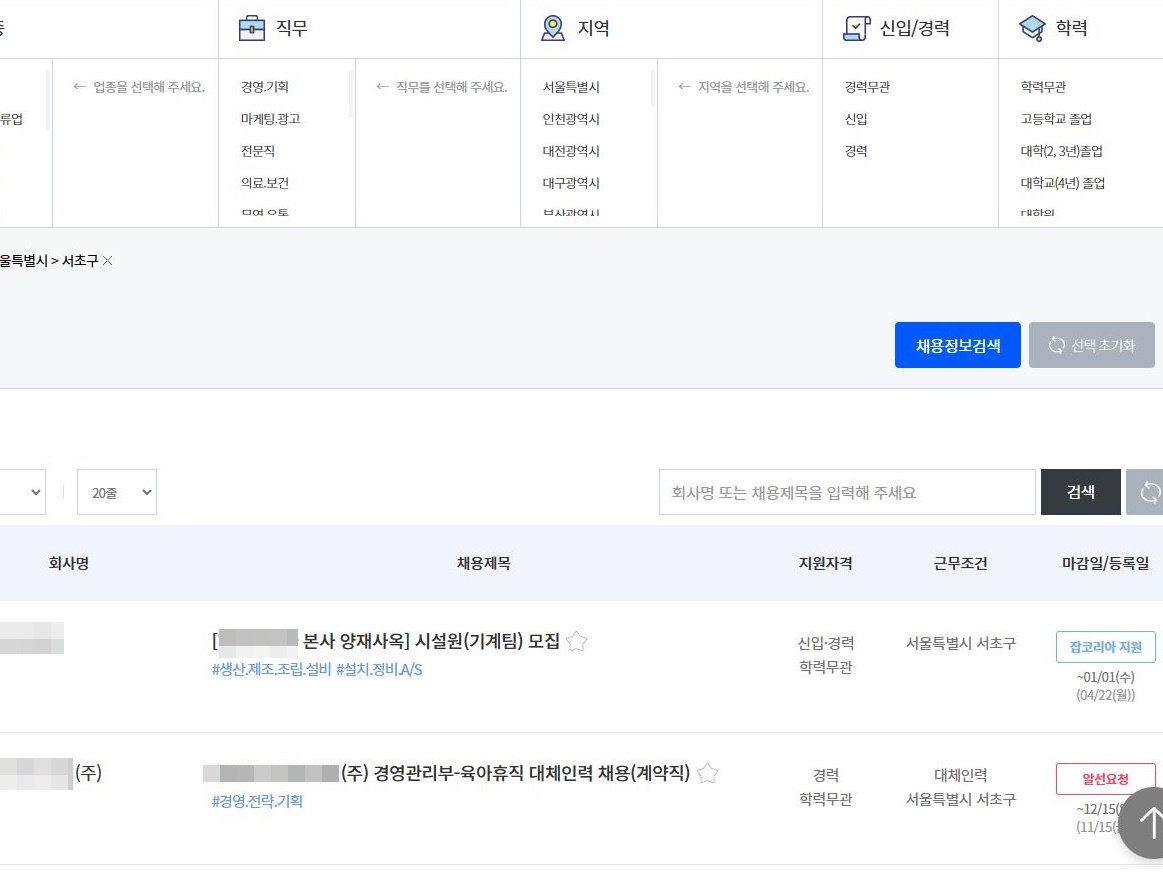Screen dimensions: 1163x872
Task: Select 대구광역시 region
Action: (x=571, y=182)
